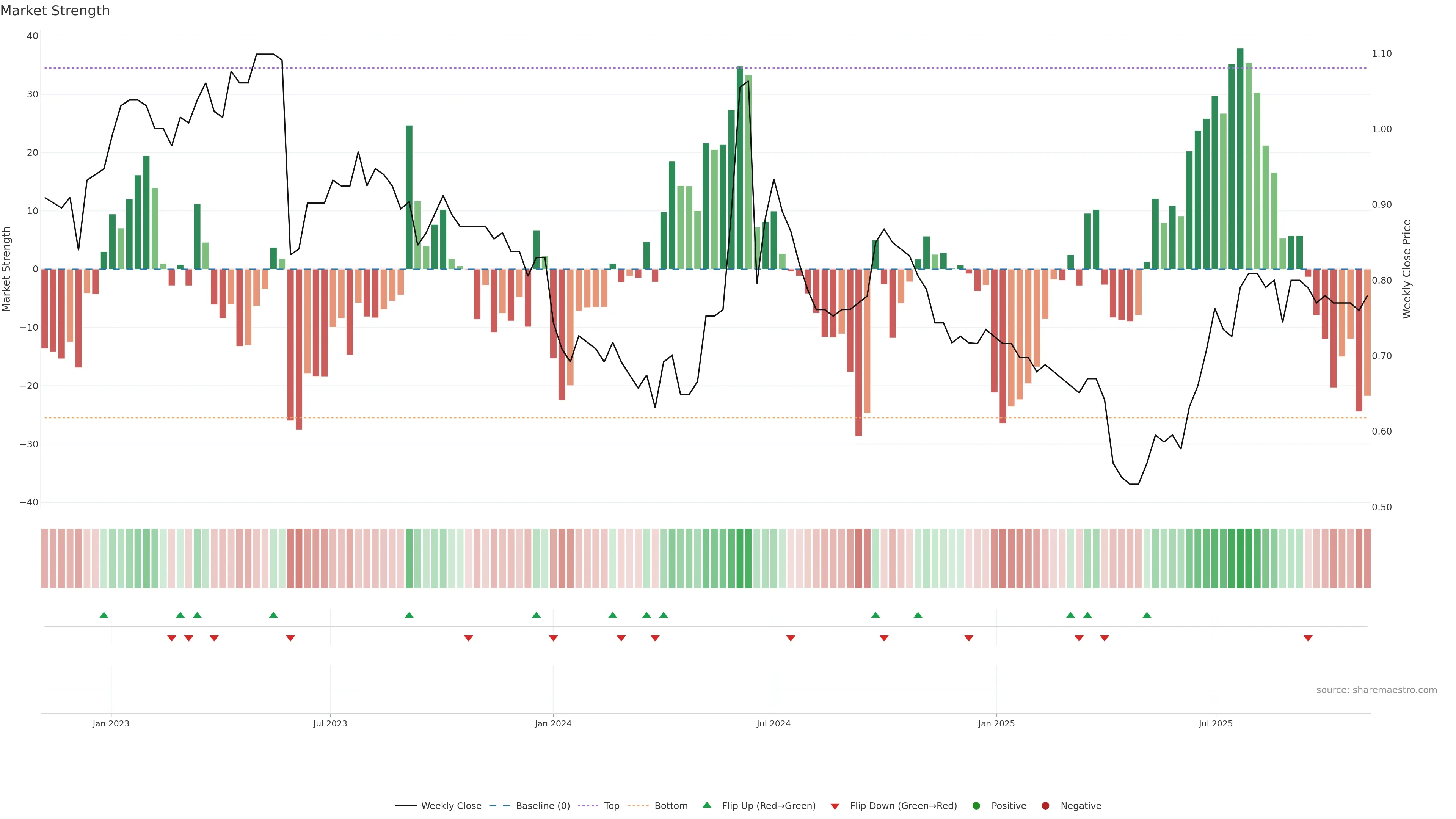Click the source: sharemaestro.com text

point(1376,690)
